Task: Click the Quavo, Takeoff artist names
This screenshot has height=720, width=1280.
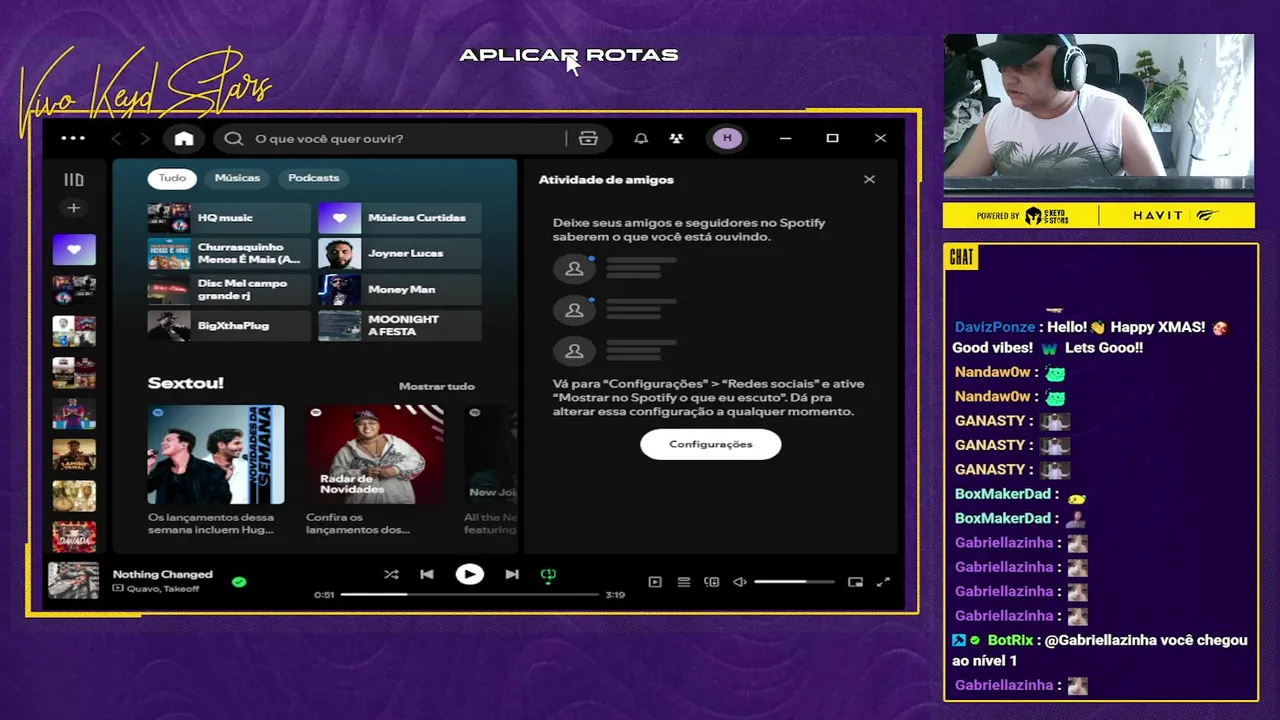Action: point(162,589)
